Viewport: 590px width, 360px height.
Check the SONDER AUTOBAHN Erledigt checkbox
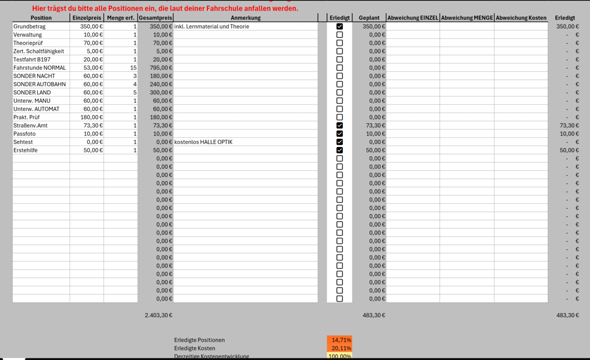click(339, 84)
